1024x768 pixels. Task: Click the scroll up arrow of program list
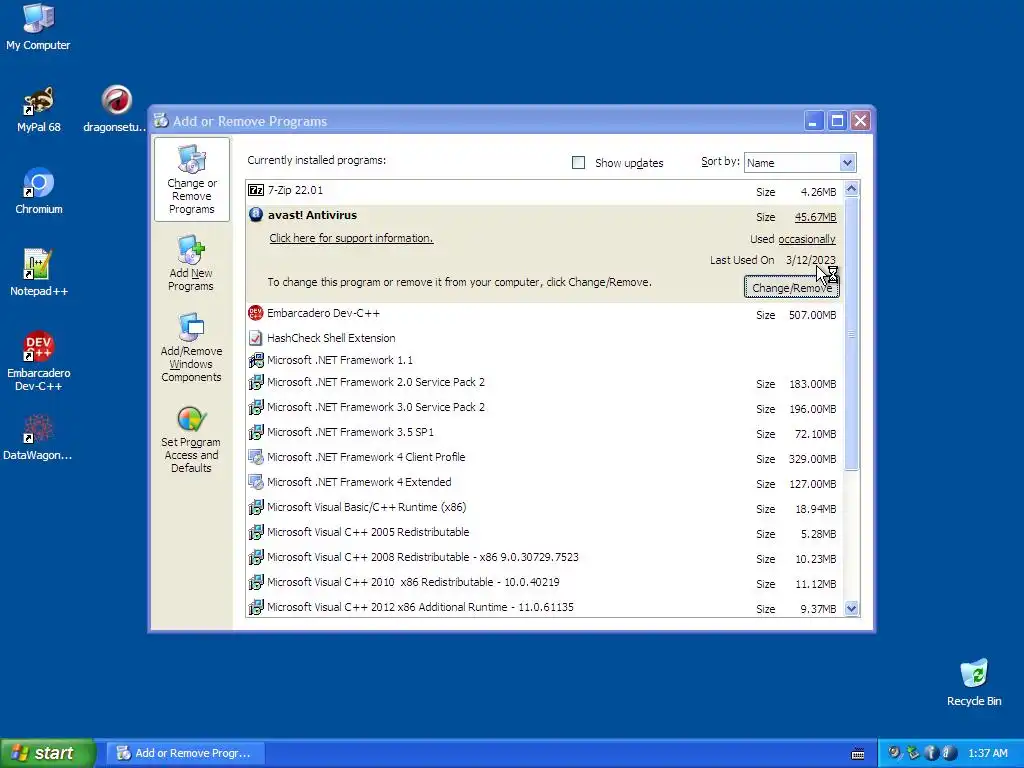851,189
